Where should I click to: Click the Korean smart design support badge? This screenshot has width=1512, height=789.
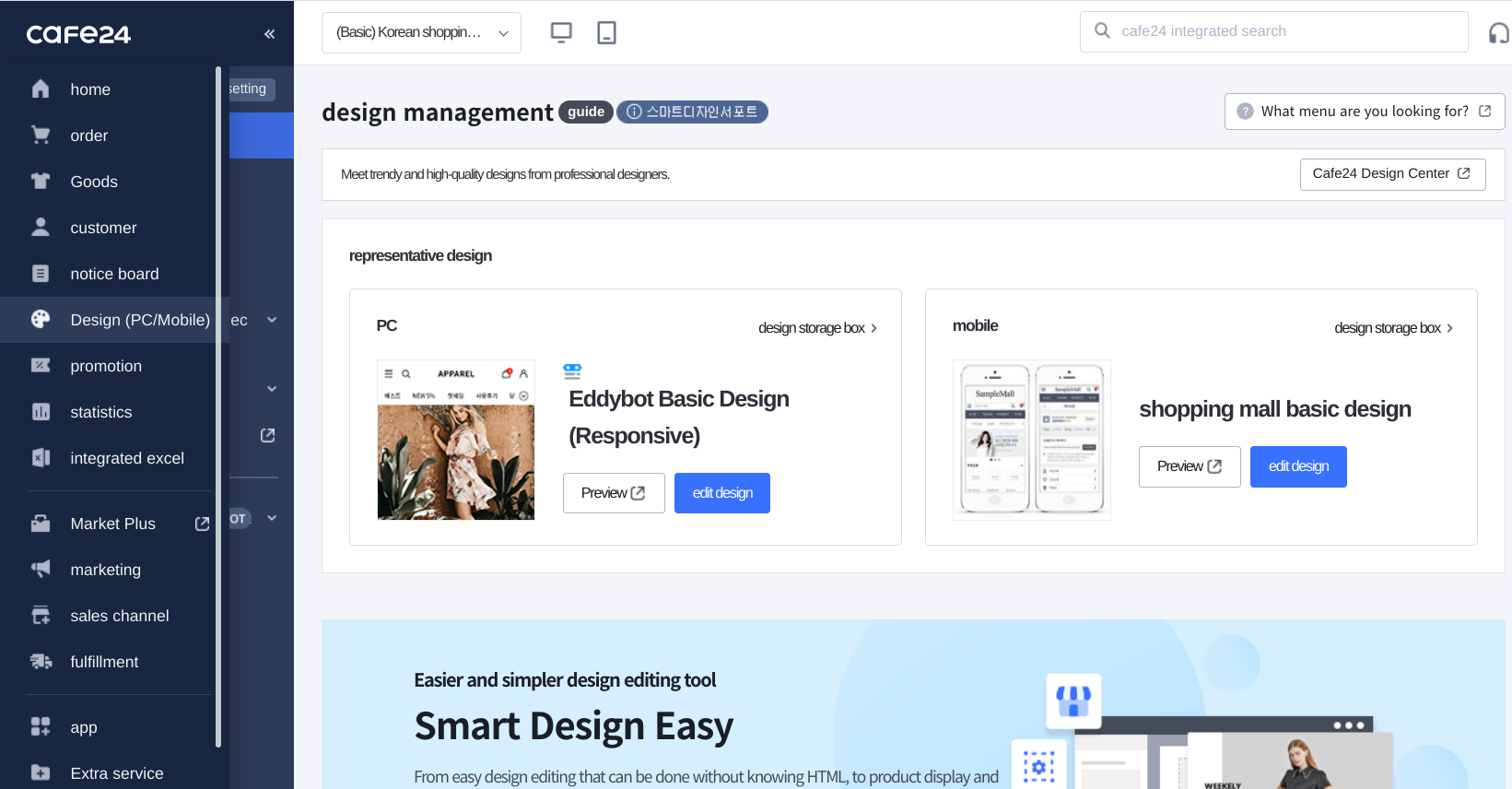click(x=692, y=112)
